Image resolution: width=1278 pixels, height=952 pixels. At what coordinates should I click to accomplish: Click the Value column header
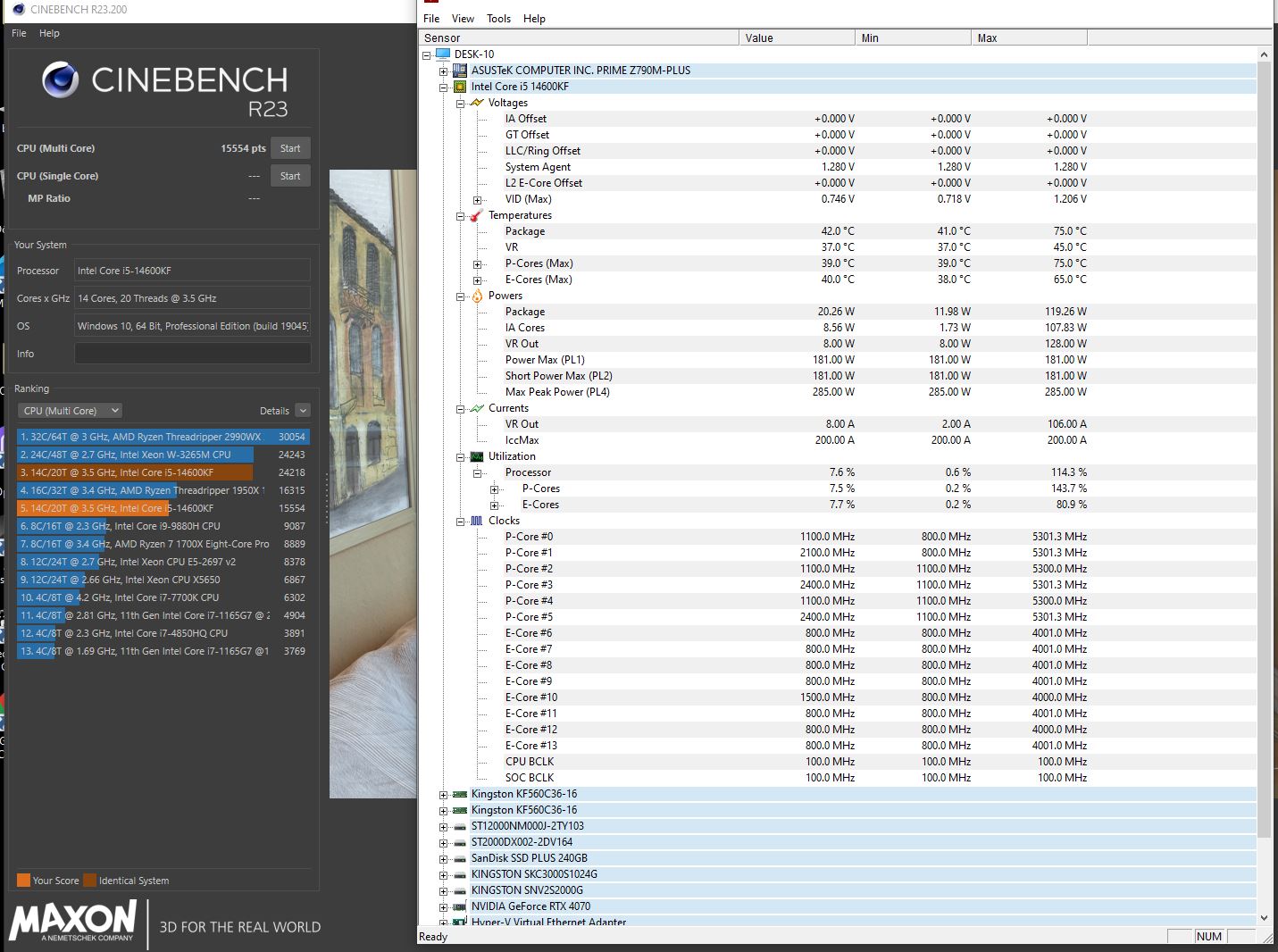pyautogui.click(x=797, y=38)
